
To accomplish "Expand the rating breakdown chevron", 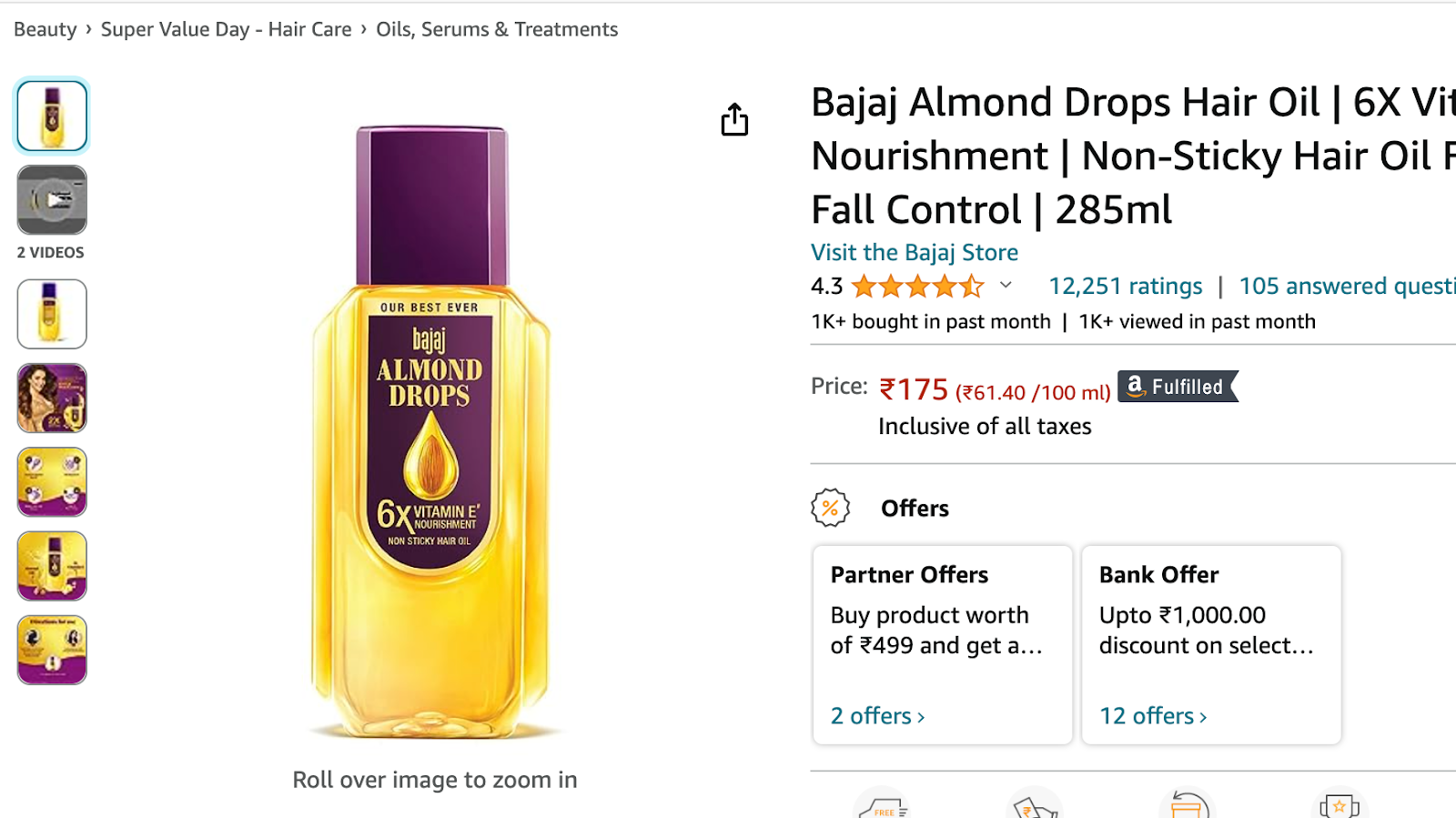I will [1006, 286].
